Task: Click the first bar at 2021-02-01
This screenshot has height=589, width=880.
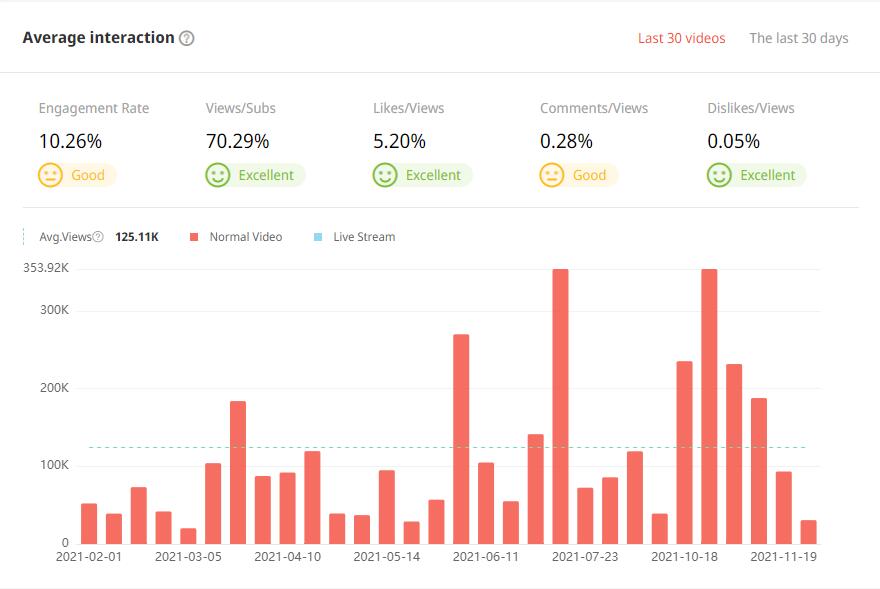Action: coord(89,523)
